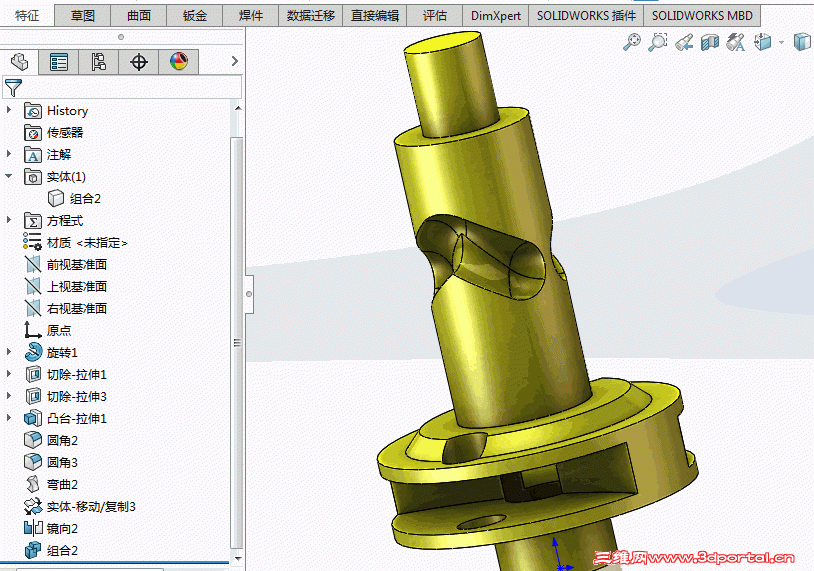The height and width of the screenshot is (571, 814).
Task: Switch to the 直接编辑 tab
Action: coord(375,16)
